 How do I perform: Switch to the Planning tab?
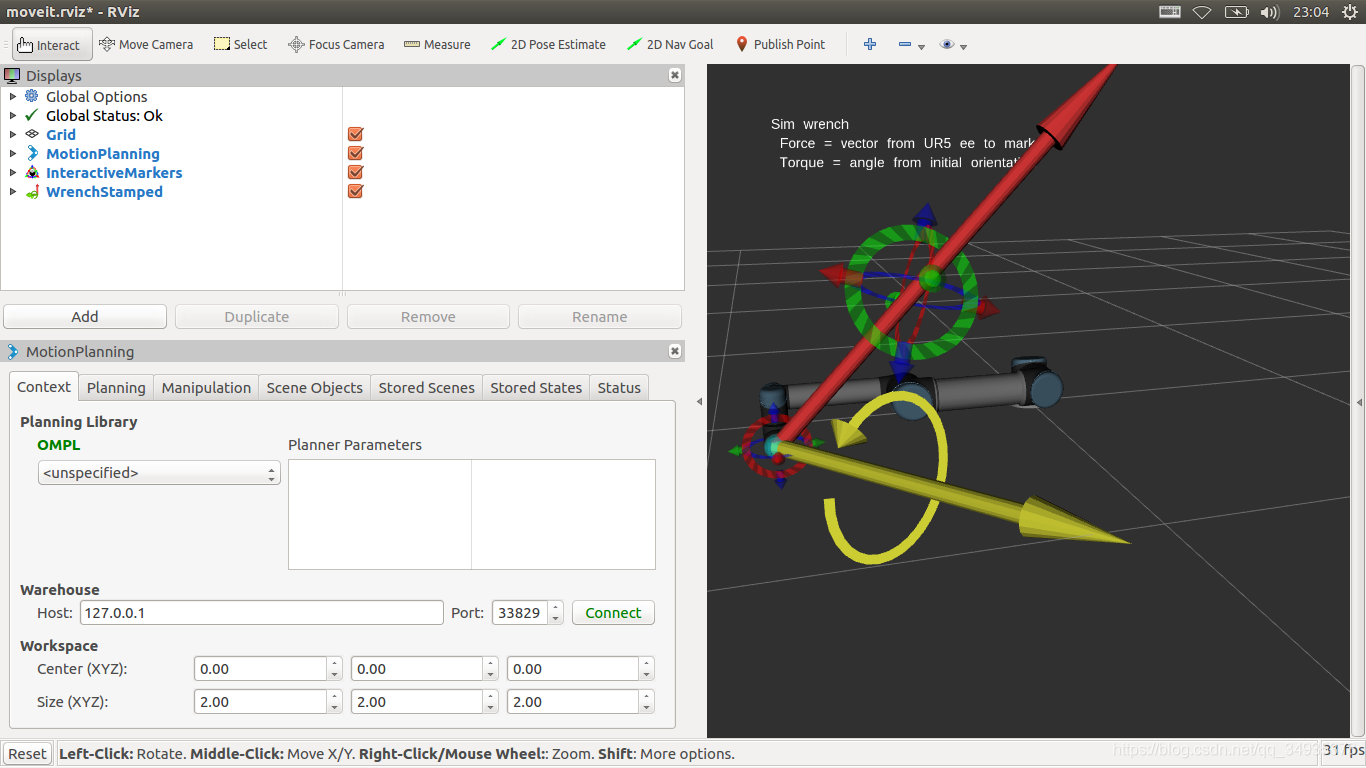click(116, 387)
